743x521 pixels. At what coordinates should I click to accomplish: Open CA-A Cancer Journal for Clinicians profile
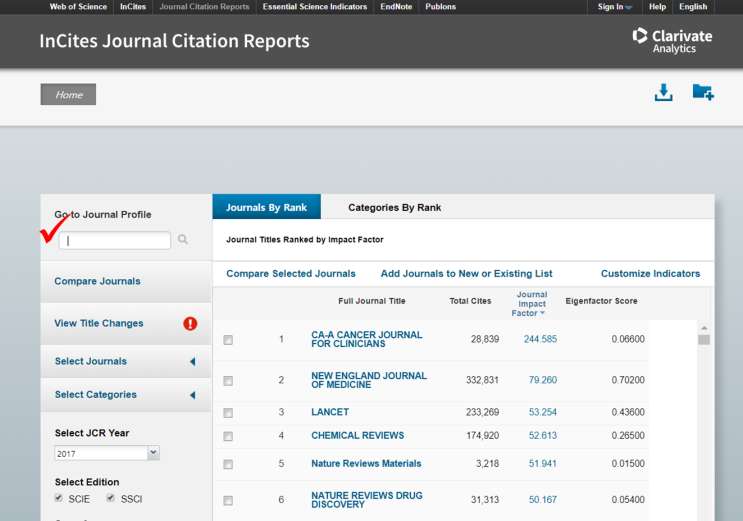pos(366,339)
